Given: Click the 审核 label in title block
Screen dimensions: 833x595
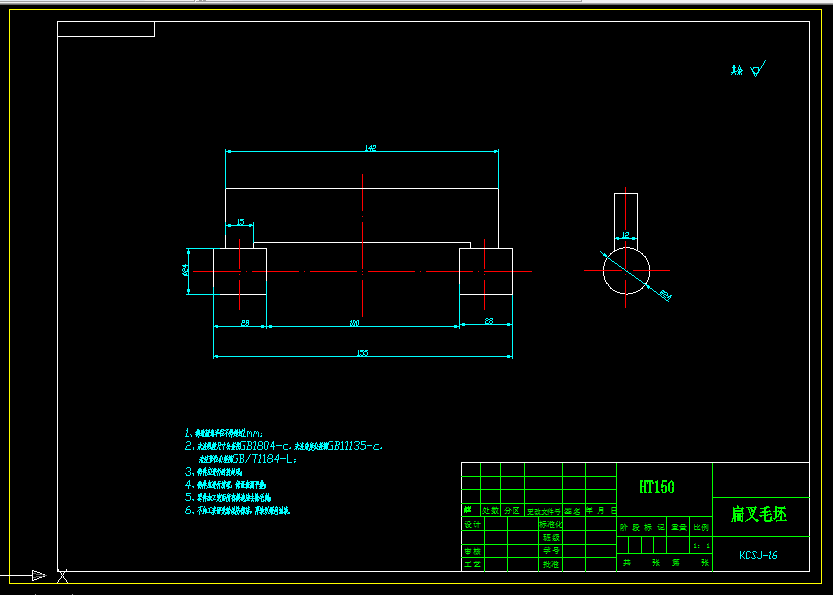Looking at the screenshot, I should click(472, 551).
